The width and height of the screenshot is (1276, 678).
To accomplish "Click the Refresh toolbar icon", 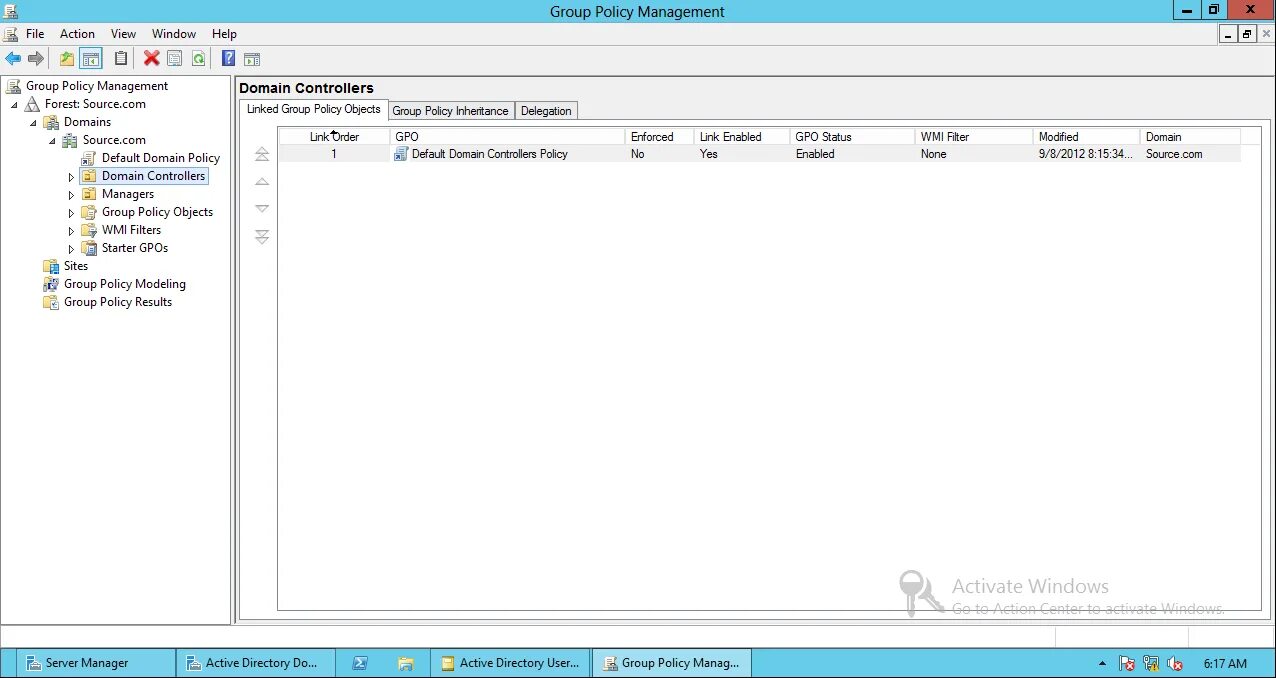I will (199, 58).
